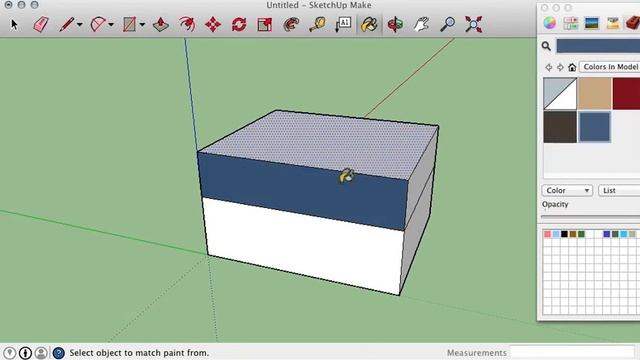Image resolution: width=640 pixels, height=360 pixels.
Task: Toggle the Paint Bucket tool
Action: click(369, 24)
